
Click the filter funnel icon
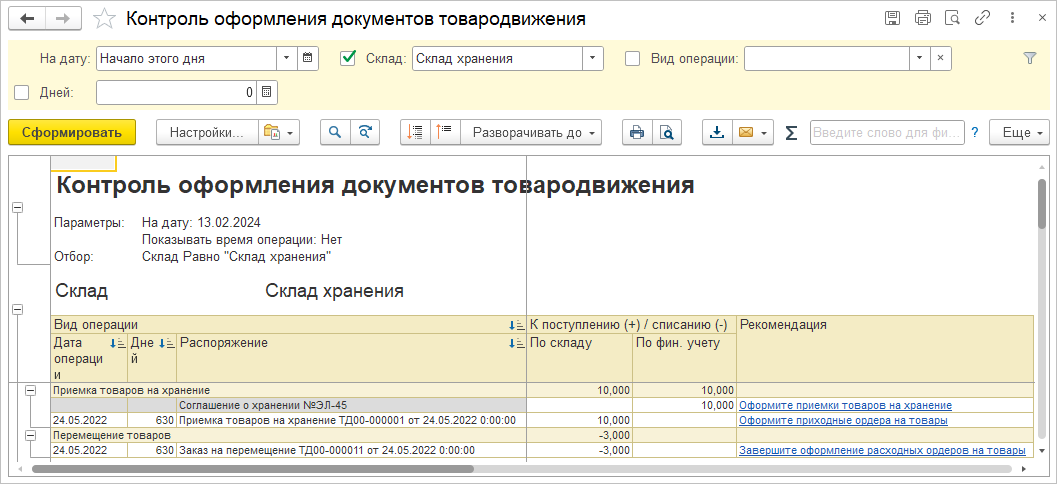[x=1030, y=59]
